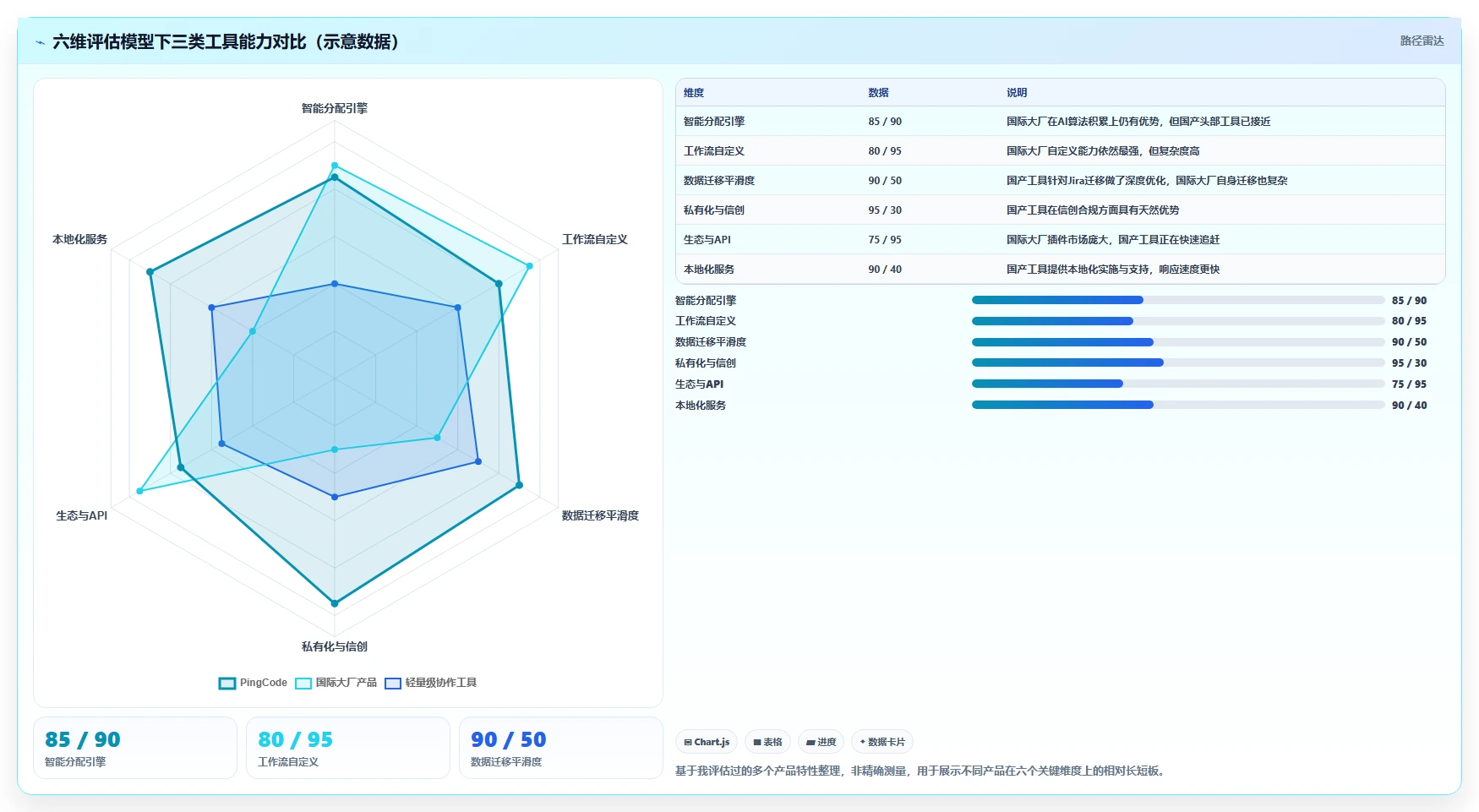Toggle the 轻量级协作工具 legend swatch
The height and width of the screenshot is (812, 1479).
393,684
